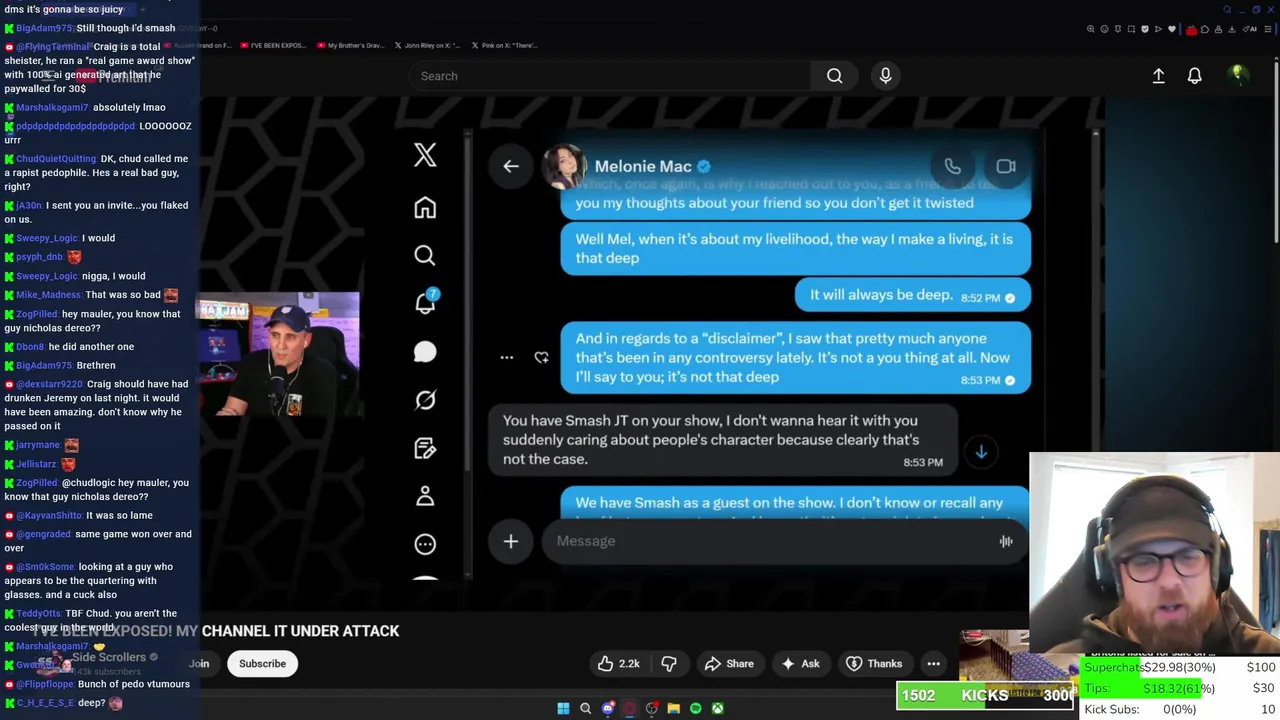Screen dimensions: 1280x720
Task: Open browser easy-setup menu lines icon
Action: pyautogui.click(x=1268, y=29)
